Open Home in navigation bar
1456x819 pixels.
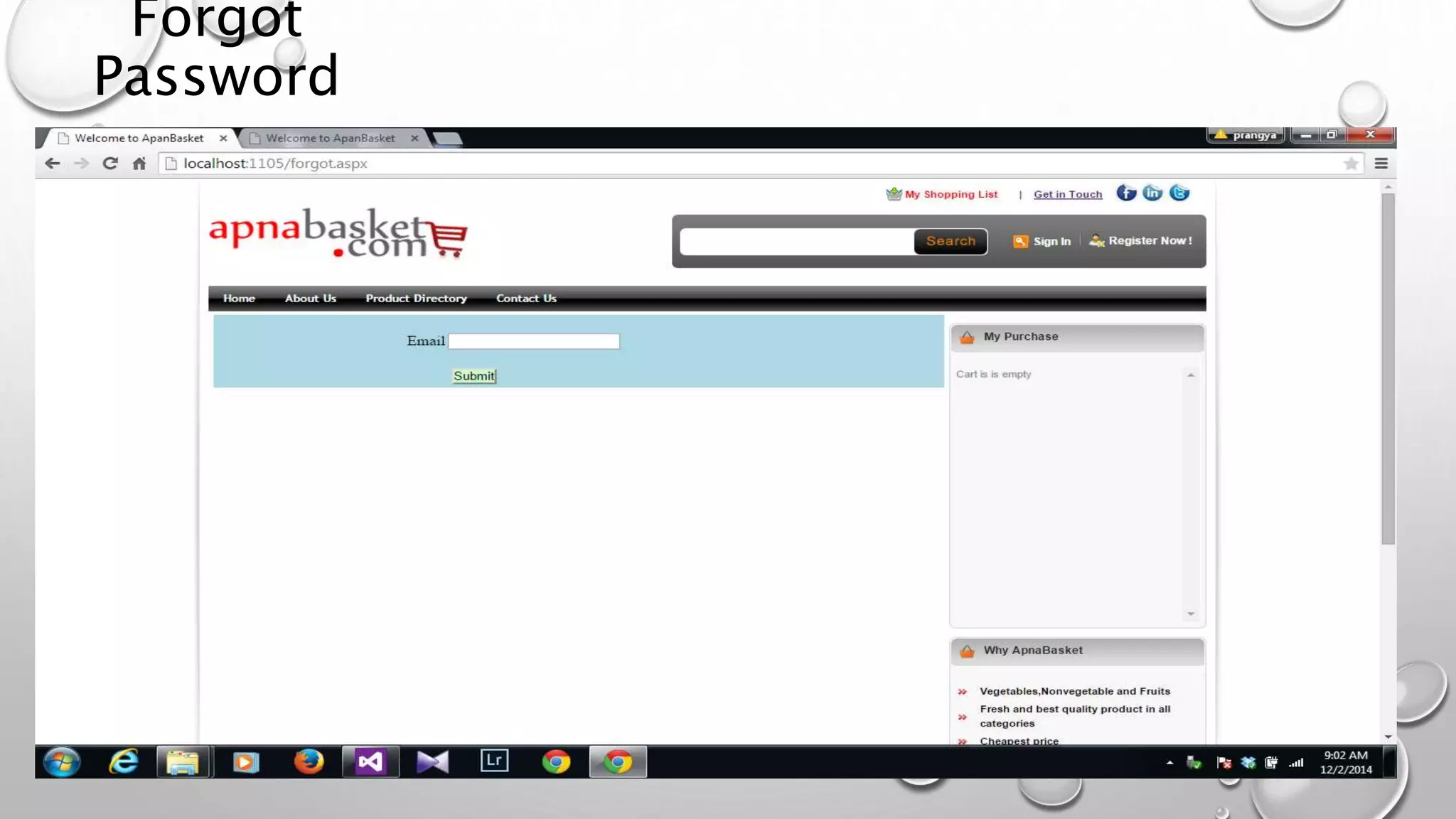(239, 299)
